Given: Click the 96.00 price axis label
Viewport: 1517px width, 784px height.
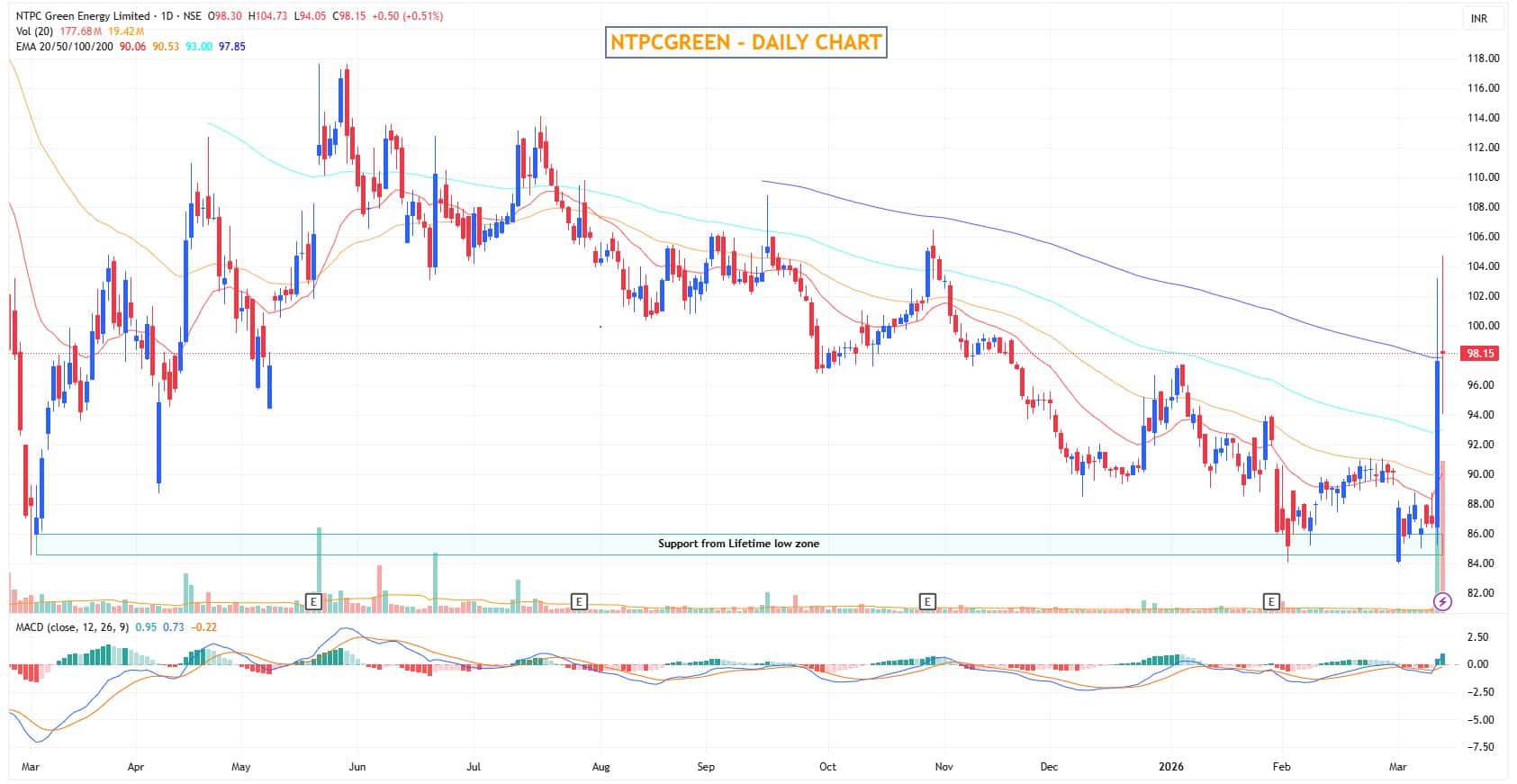Looking at the screenshot, I should [x=1483, y=385].
